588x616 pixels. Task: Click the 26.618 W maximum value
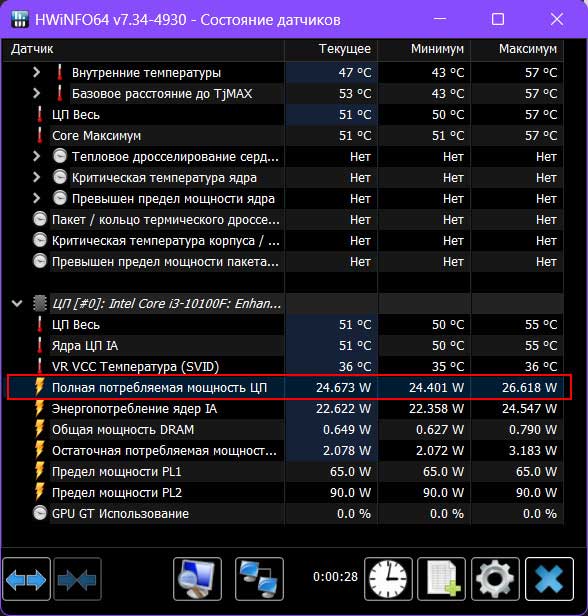click(529, 388)
